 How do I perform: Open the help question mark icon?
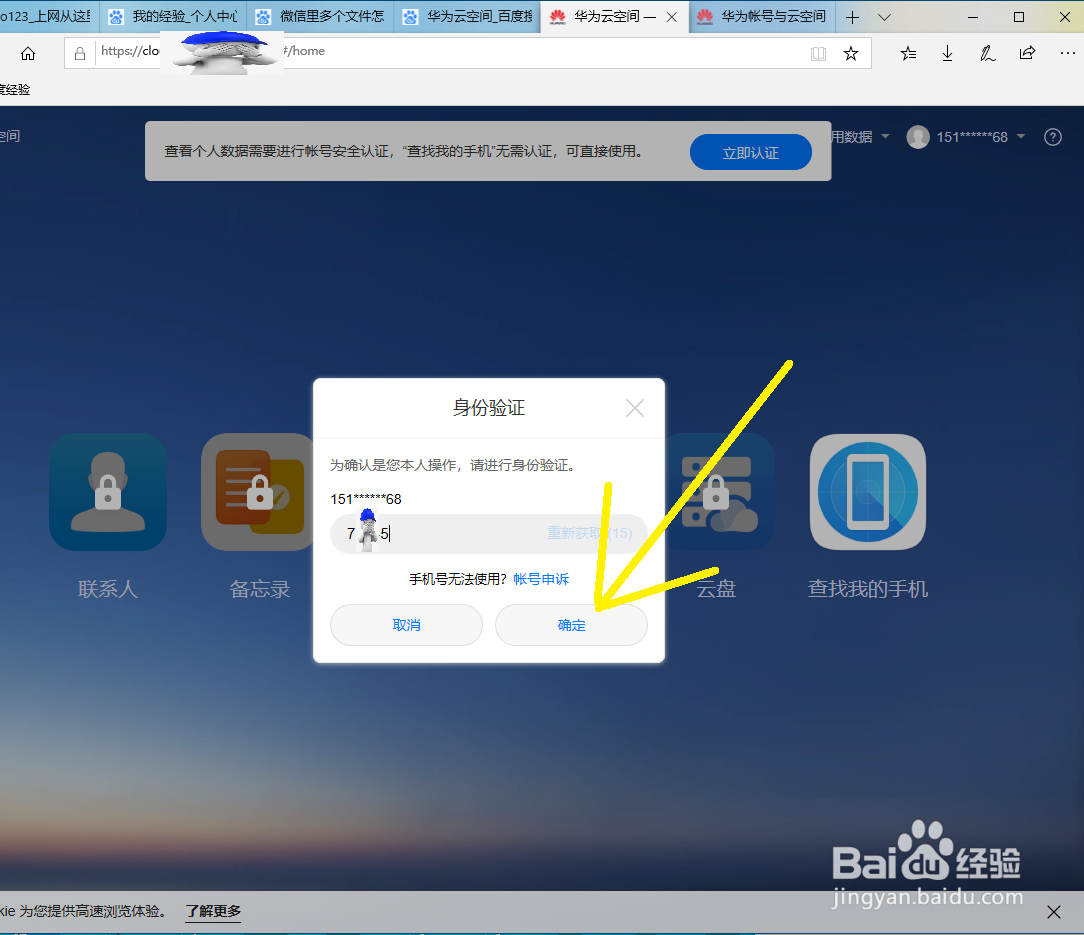(1053, 137)
